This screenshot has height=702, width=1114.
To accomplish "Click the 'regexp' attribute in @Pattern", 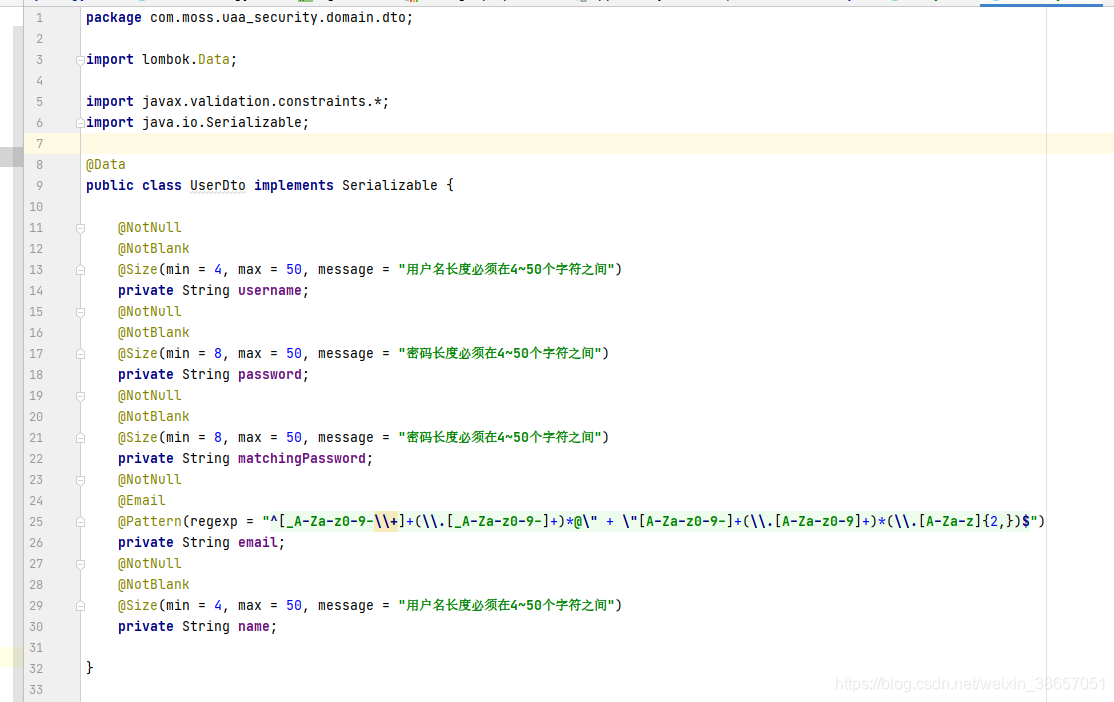I will click(x=214, y=522).
